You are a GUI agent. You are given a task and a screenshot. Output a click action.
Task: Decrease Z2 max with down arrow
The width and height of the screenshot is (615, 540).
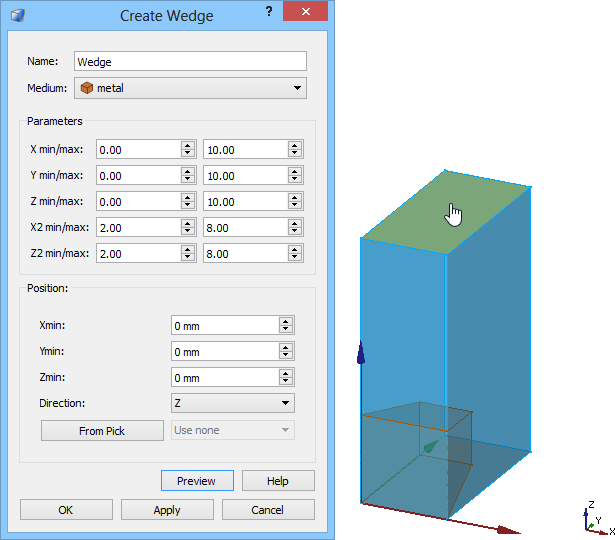295,258
